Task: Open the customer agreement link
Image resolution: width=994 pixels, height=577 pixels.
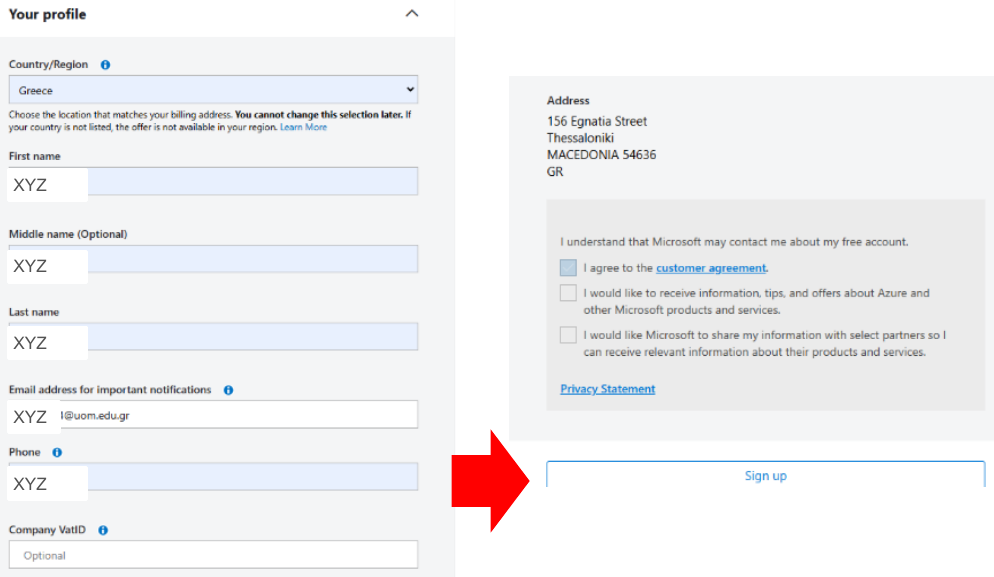Action: (x=711, y=268)
